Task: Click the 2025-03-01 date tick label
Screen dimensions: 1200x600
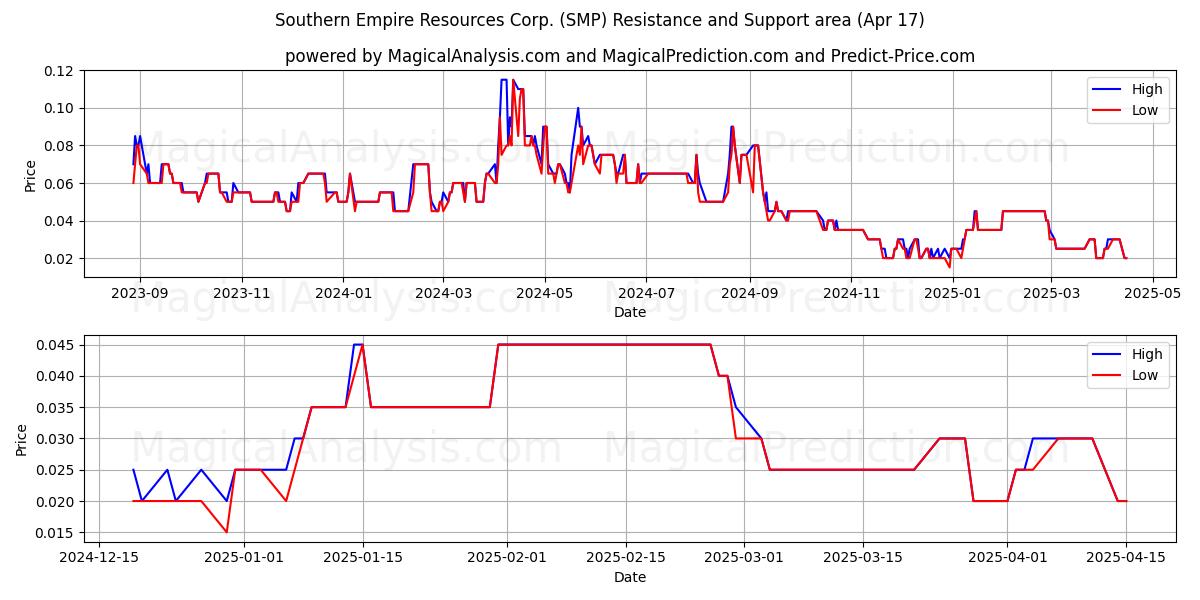Action: [744, 558]
